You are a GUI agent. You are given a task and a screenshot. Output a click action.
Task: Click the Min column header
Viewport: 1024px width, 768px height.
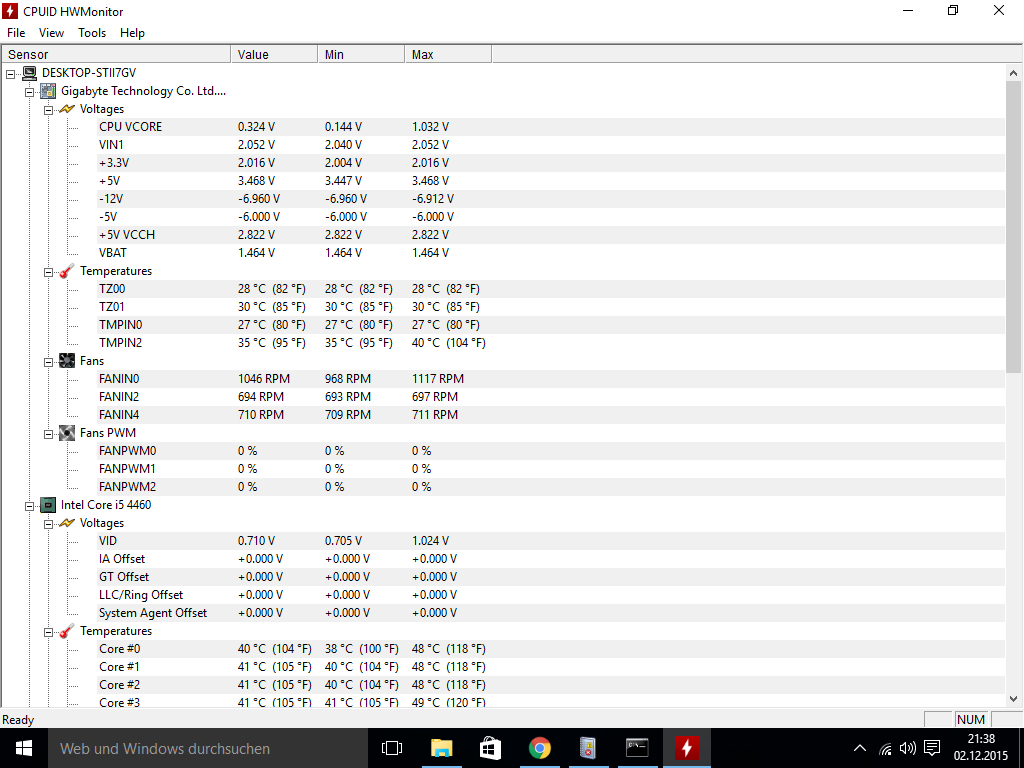[361, 54]
